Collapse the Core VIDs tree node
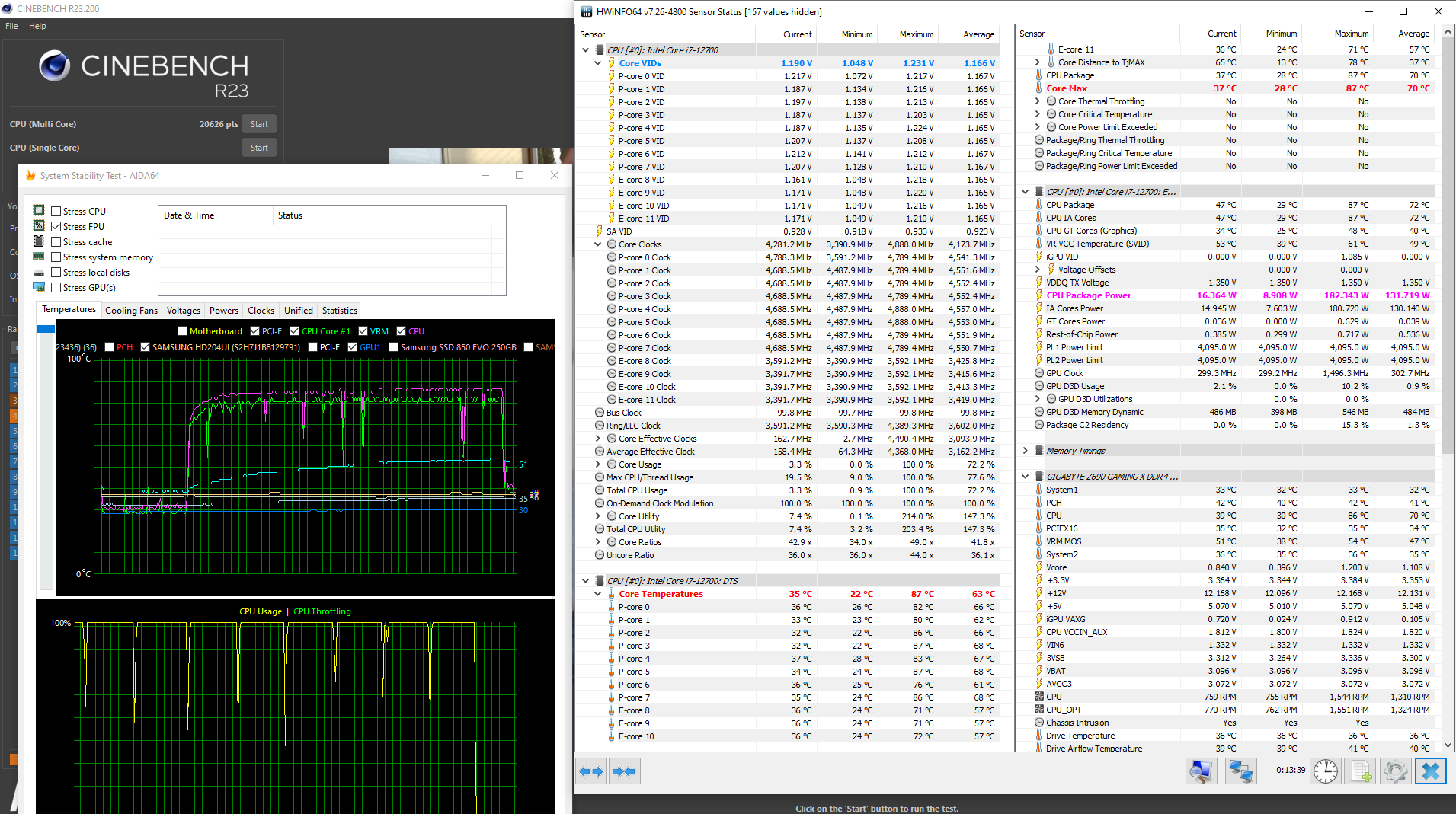 (598, 63)
